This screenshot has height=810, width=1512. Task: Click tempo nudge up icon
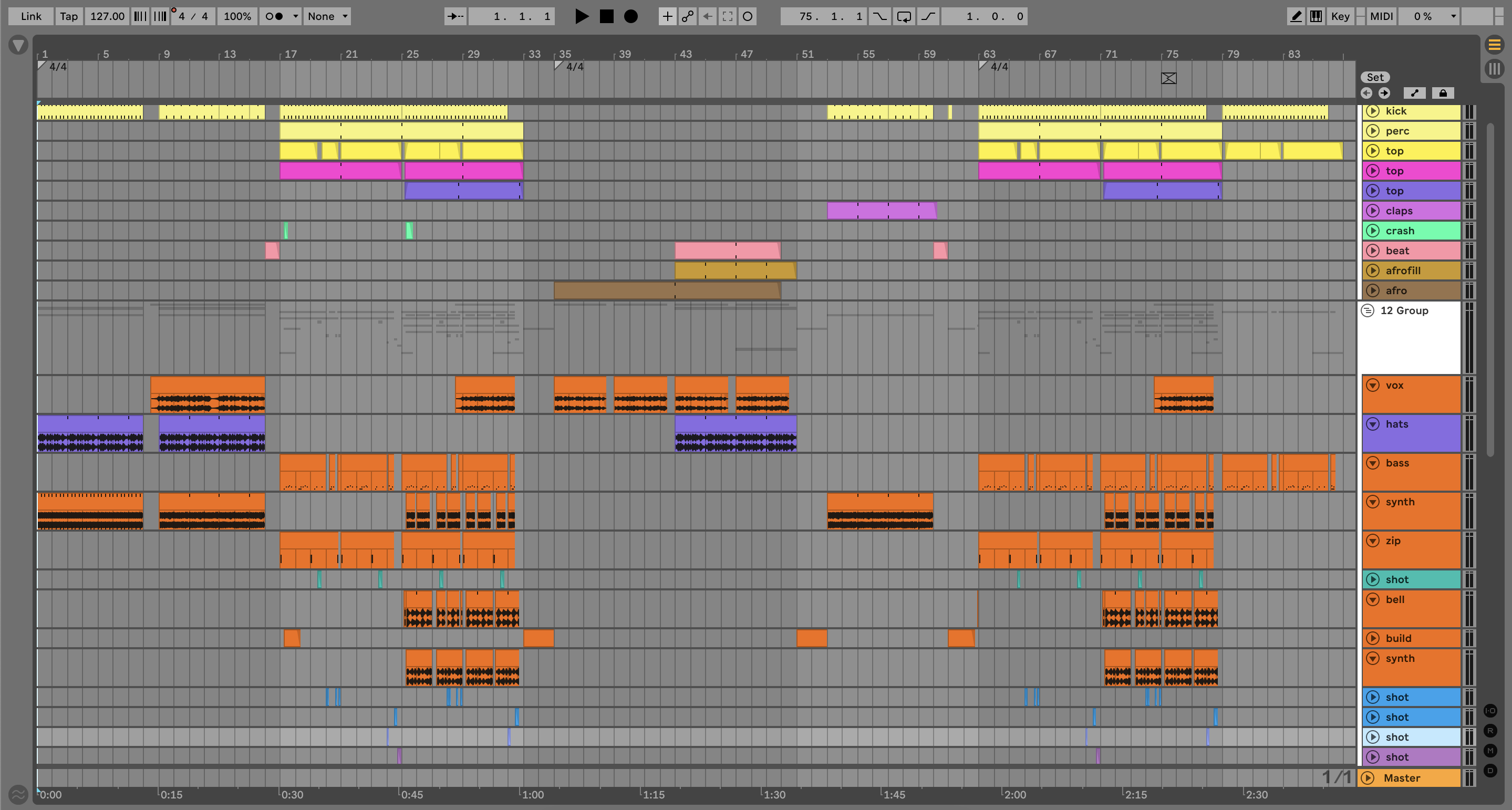[x=160, y=16]
